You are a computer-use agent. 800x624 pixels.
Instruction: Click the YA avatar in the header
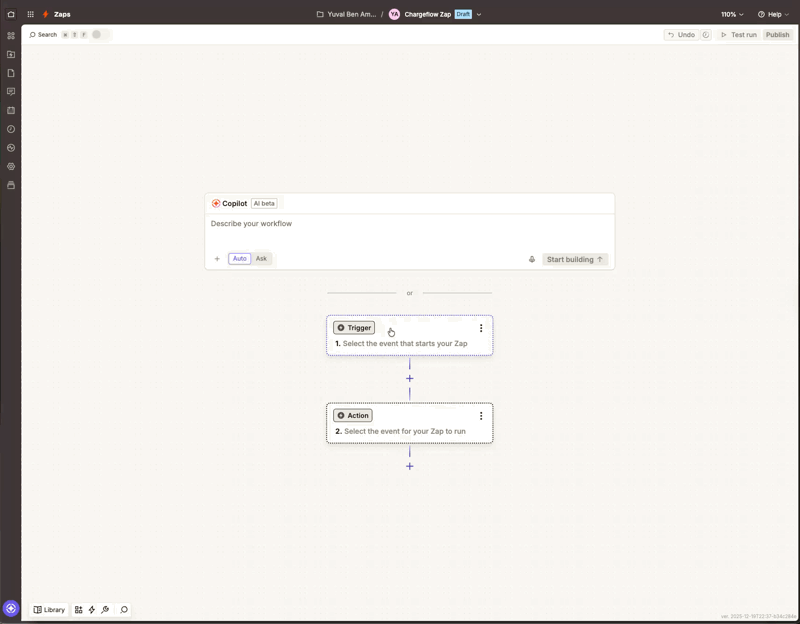tap(394, 14)
